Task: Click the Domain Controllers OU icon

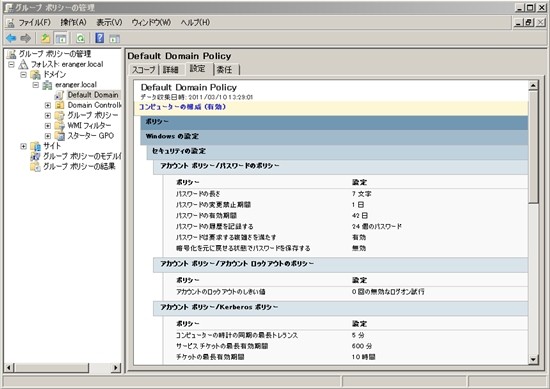Action: click(60, 105)
